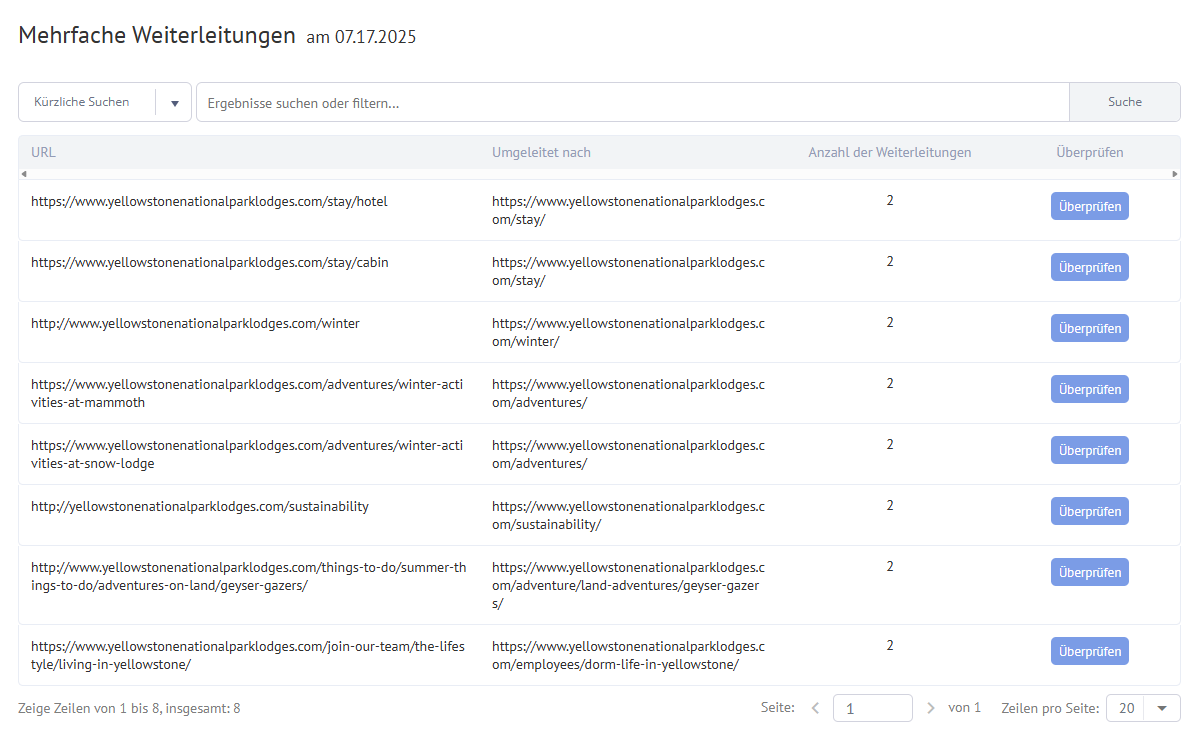The width and height of the screenshot is (1192, 730).
Task: Open the Zeilen pro Seite dropdown
Action: pos(1143,708)
